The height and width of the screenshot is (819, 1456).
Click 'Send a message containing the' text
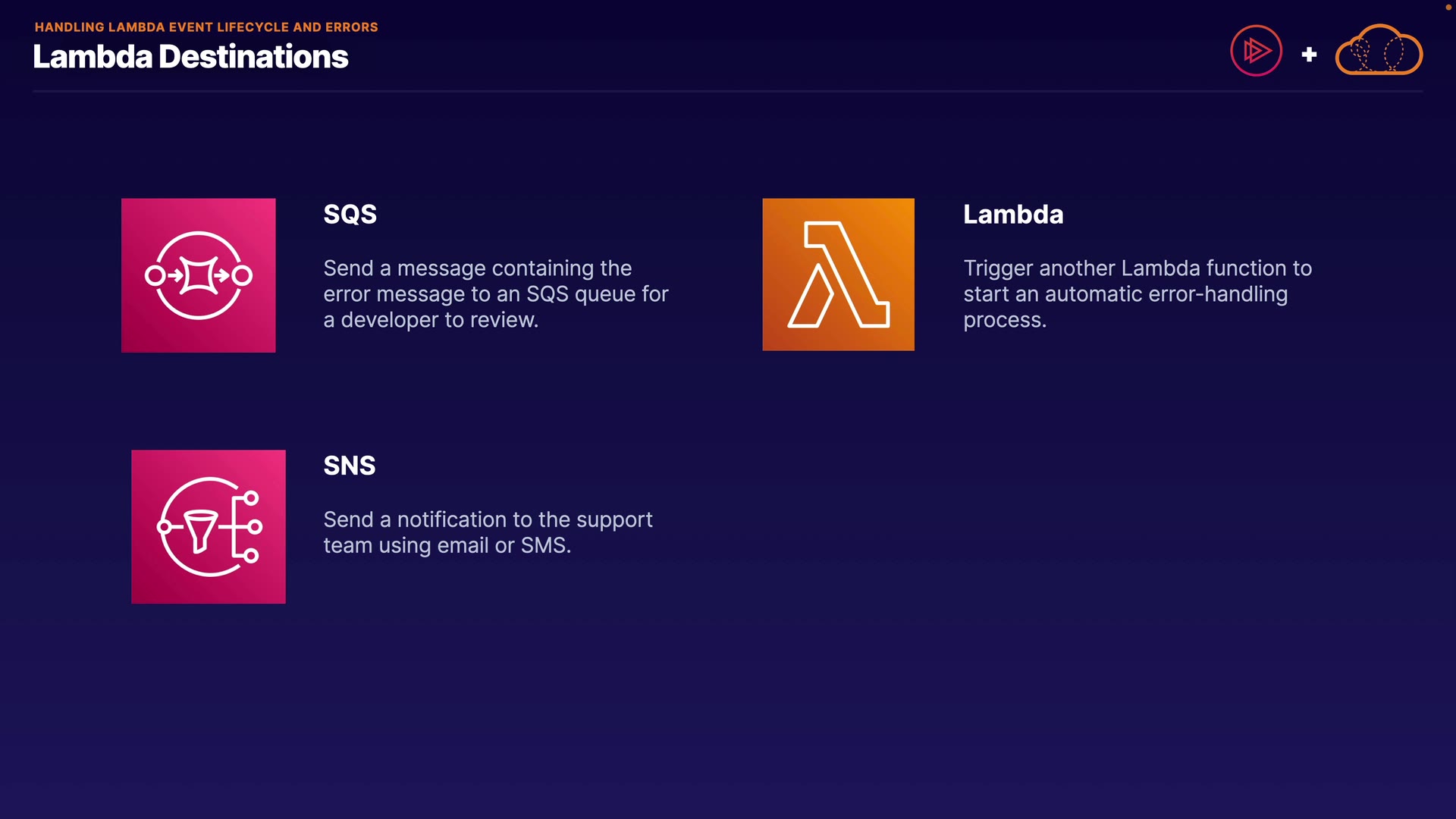point(477,268)
